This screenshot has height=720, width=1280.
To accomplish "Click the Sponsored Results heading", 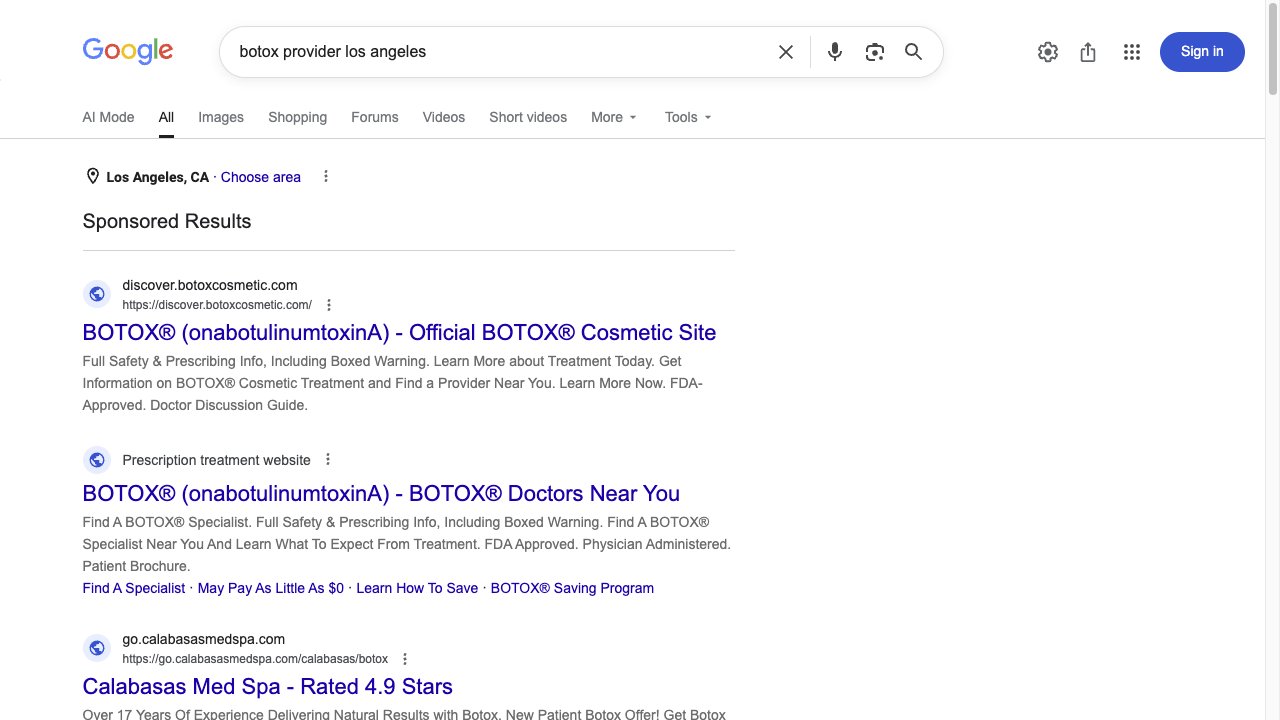I will point(167,221).
